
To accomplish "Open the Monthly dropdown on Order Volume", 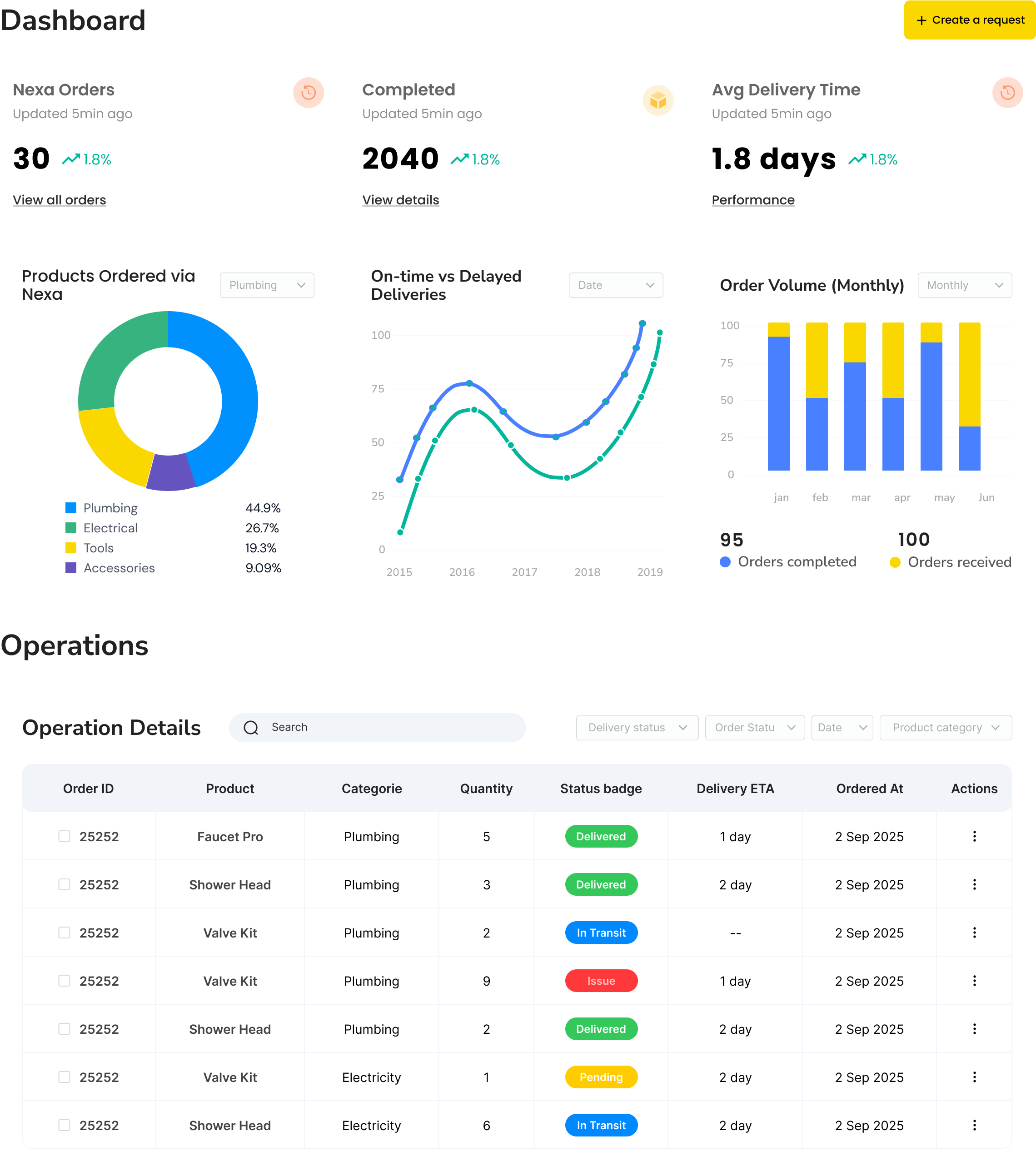I will pos(964,285).
